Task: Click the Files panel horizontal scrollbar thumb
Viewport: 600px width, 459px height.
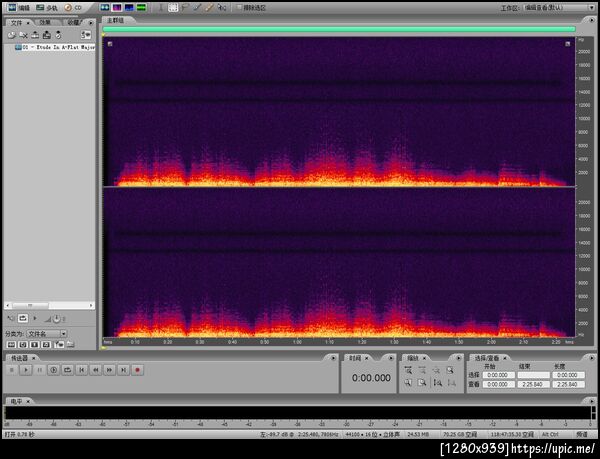Action: point(30,305)
